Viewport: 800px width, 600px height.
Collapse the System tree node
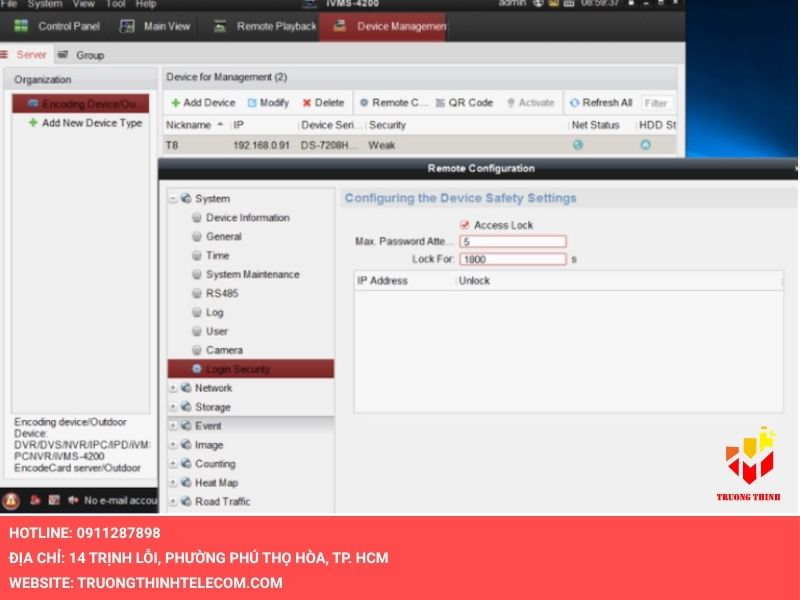[x=173, y=198]
